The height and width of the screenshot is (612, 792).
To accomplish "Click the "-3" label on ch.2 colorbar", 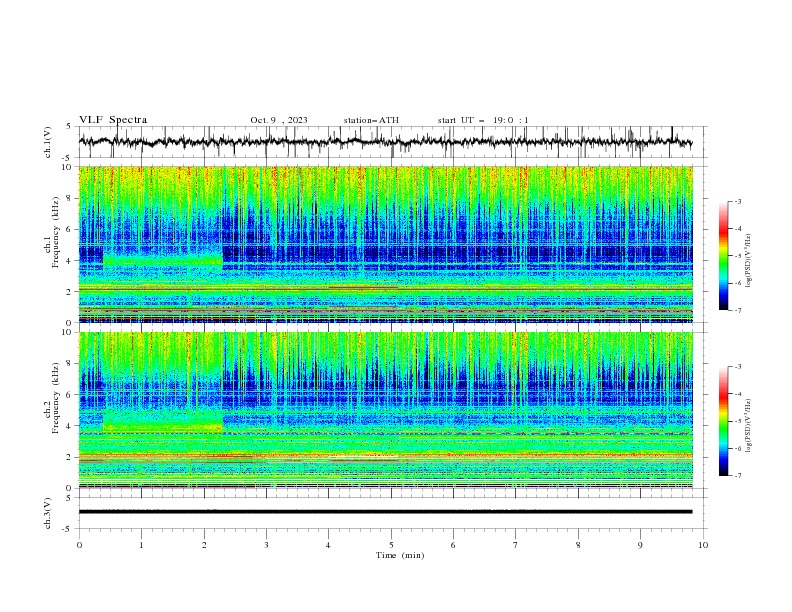I will [737, 367].
